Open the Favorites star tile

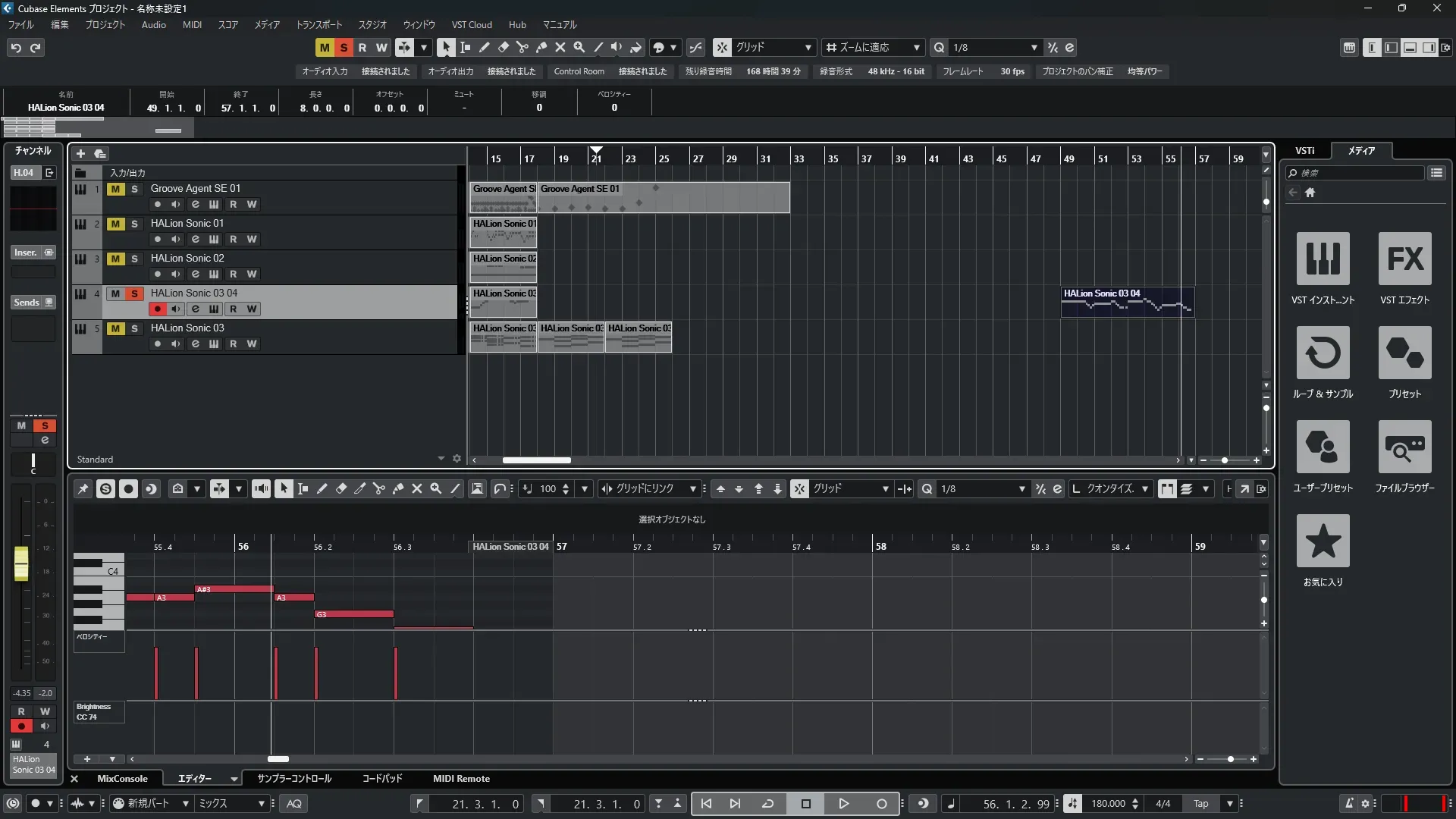click(x=1323, y=541)
